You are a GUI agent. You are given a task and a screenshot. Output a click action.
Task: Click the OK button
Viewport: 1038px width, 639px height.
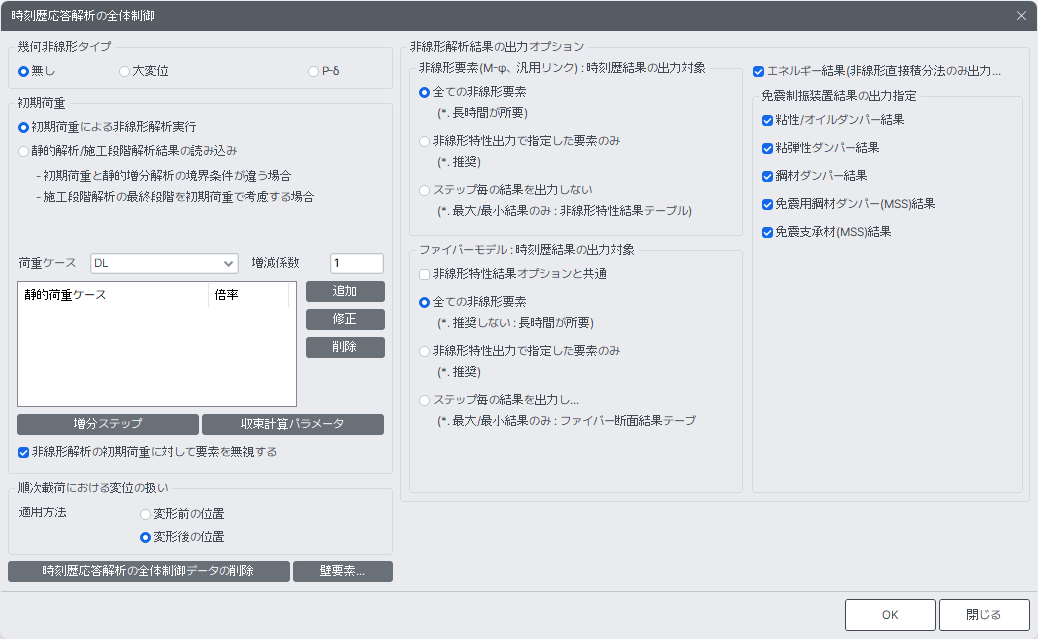tap(890, 615)
